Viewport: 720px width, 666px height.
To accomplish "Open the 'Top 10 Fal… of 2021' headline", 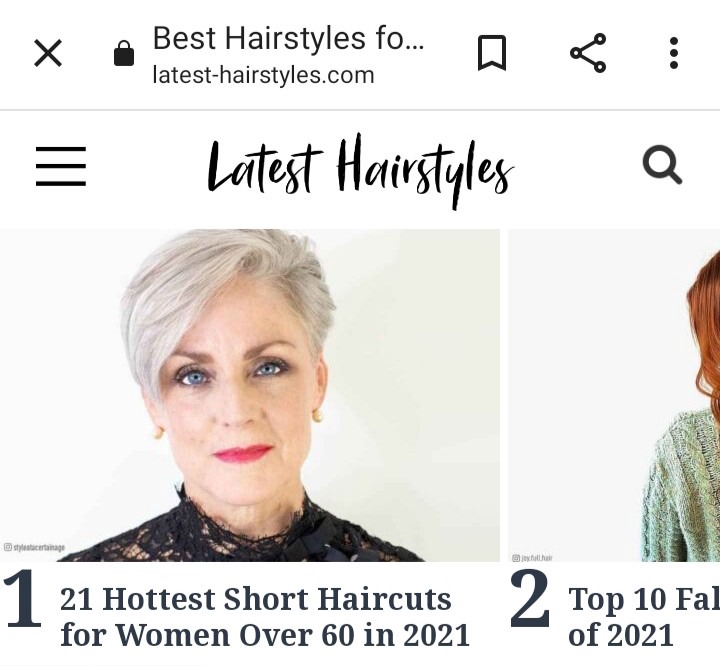I will [x=644, y=617].
